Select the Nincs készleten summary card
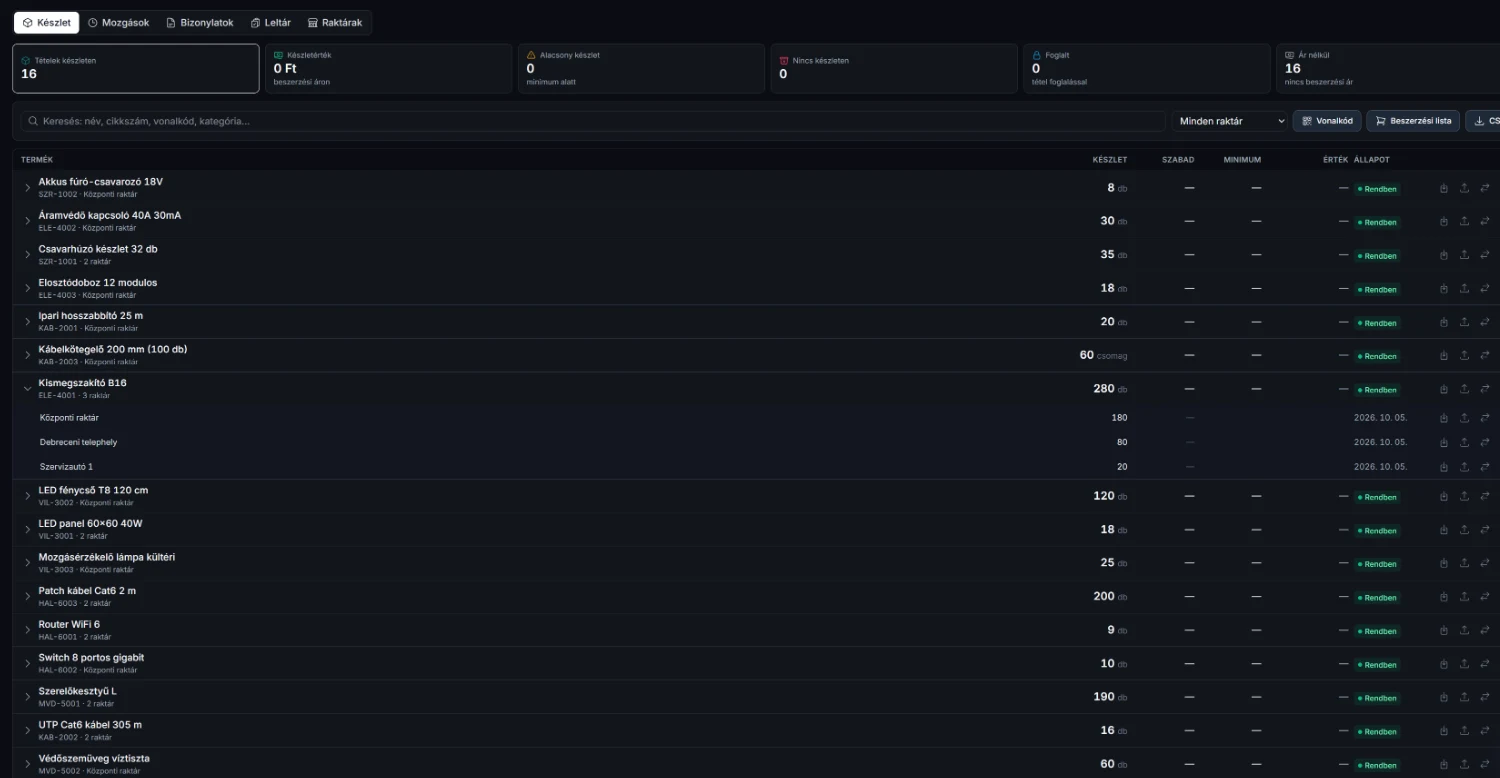Screen dimensions: 1500x778 pos(893,68)
